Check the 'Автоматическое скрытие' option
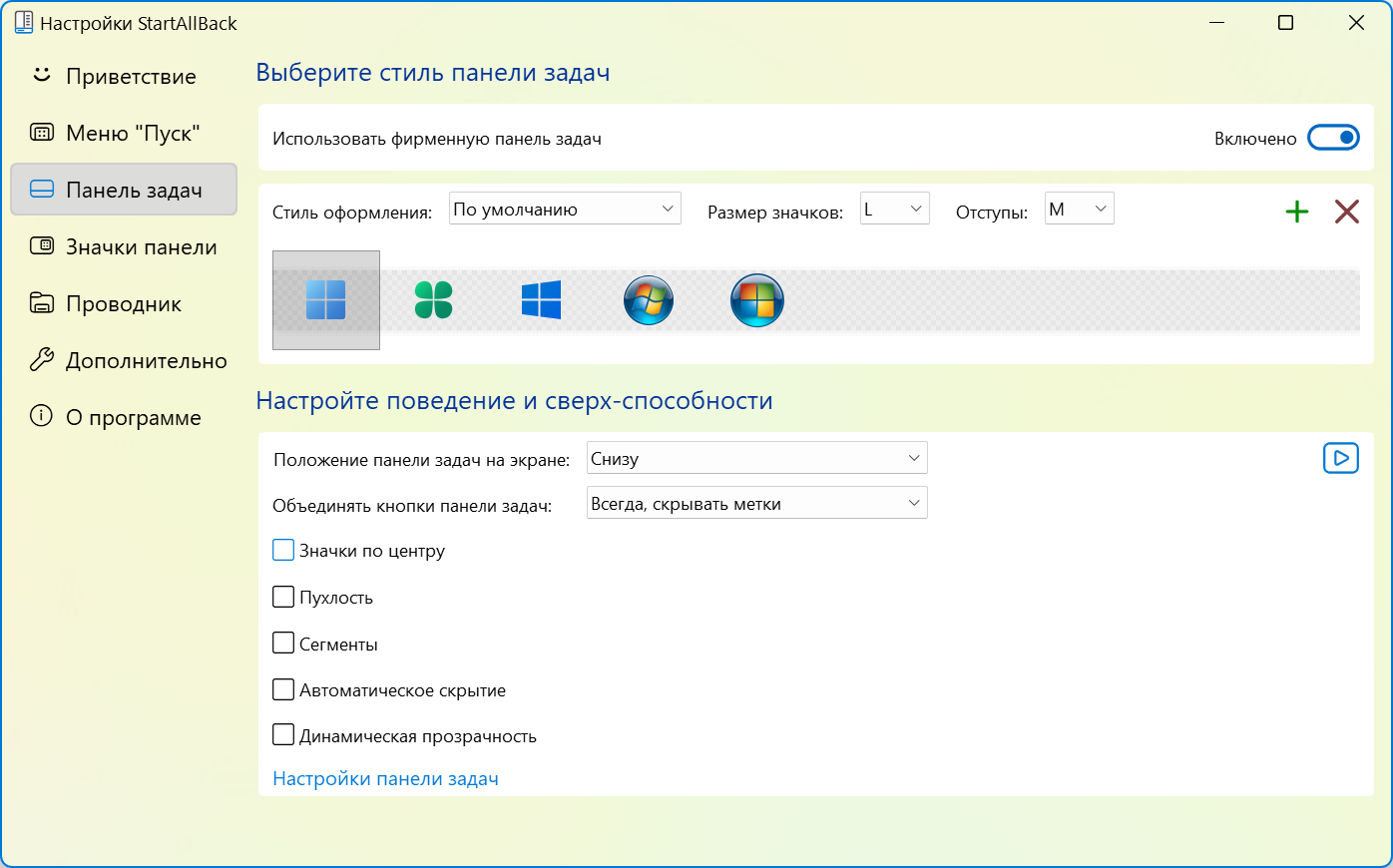This screenshot has width=1393, height=868. coord(282,689)
